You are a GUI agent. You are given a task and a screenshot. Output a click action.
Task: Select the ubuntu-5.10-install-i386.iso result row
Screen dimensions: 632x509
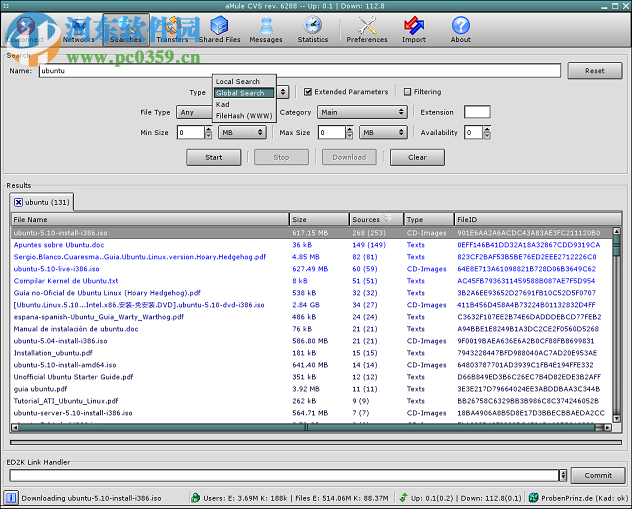click(312, 233)
